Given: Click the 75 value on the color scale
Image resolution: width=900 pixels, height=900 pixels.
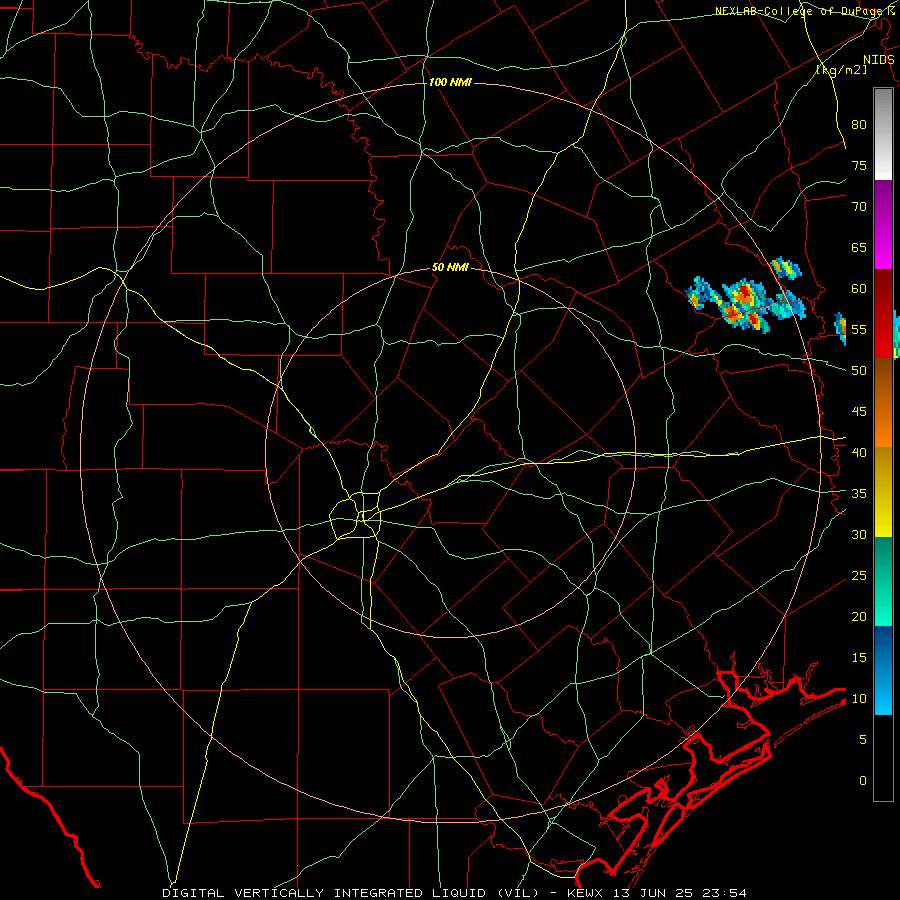Looking at the screenshot, I should point(859,165).
